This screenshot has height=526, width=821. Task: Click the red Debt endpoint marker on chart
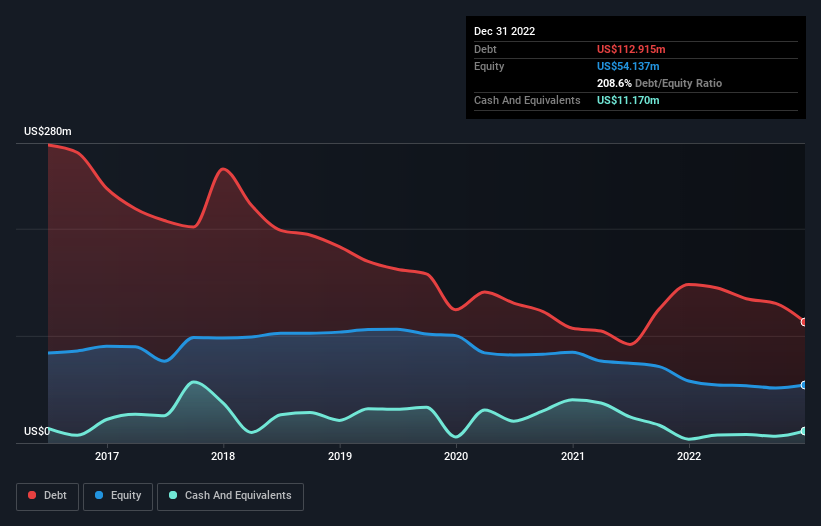804,322
